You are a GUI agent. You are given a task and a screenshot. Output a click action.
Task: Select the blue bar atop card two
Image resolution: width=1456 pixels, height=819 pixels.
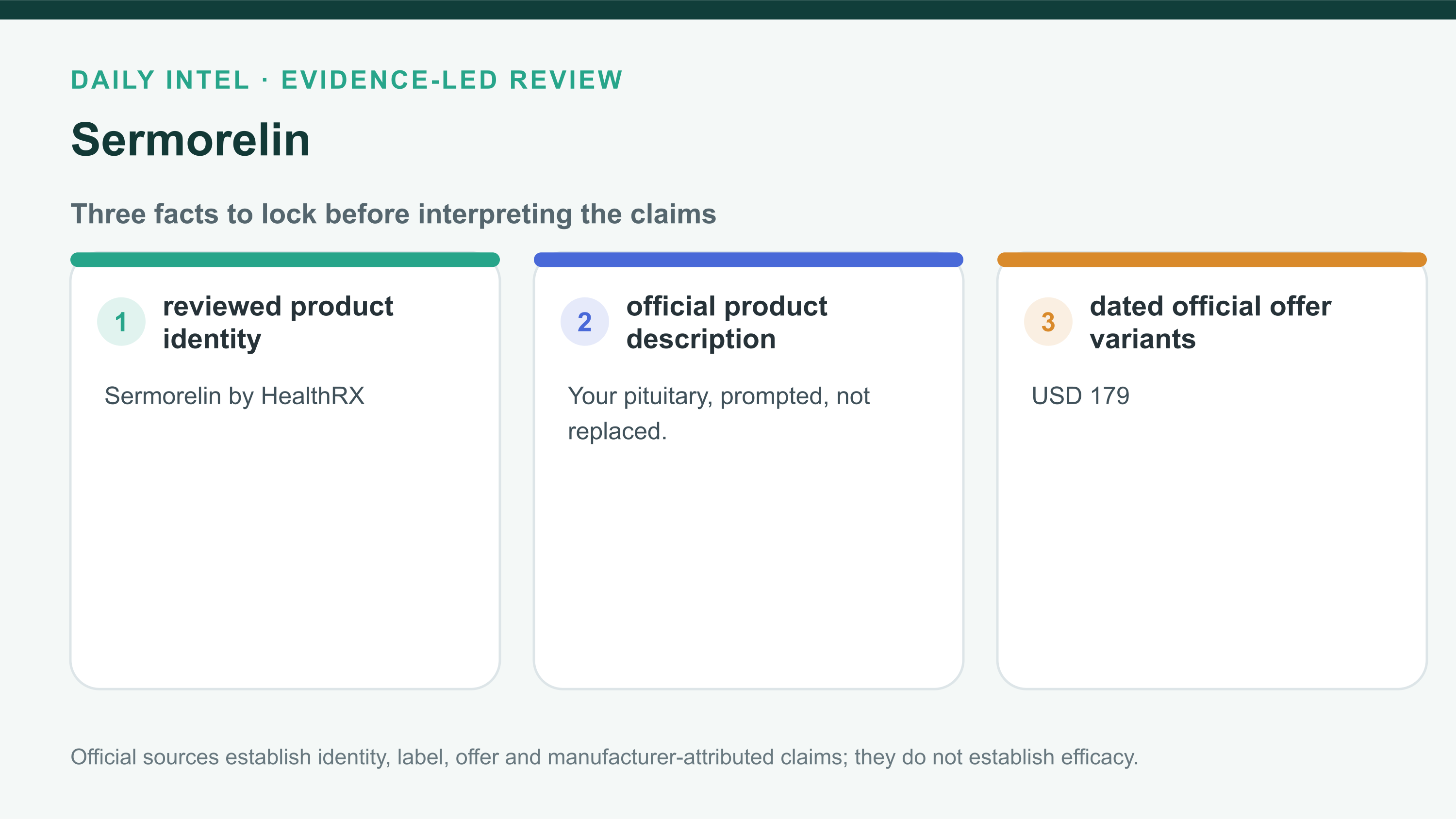click(x=748, y=260)
